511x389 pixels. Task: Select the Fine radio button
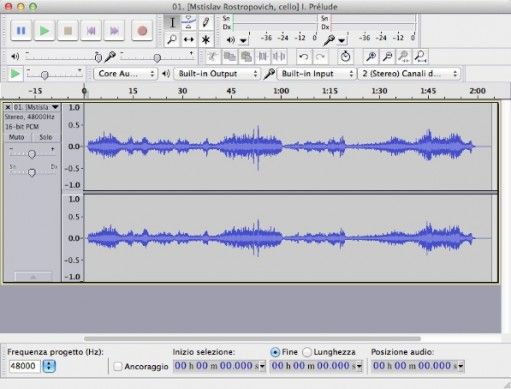point(275,352)
